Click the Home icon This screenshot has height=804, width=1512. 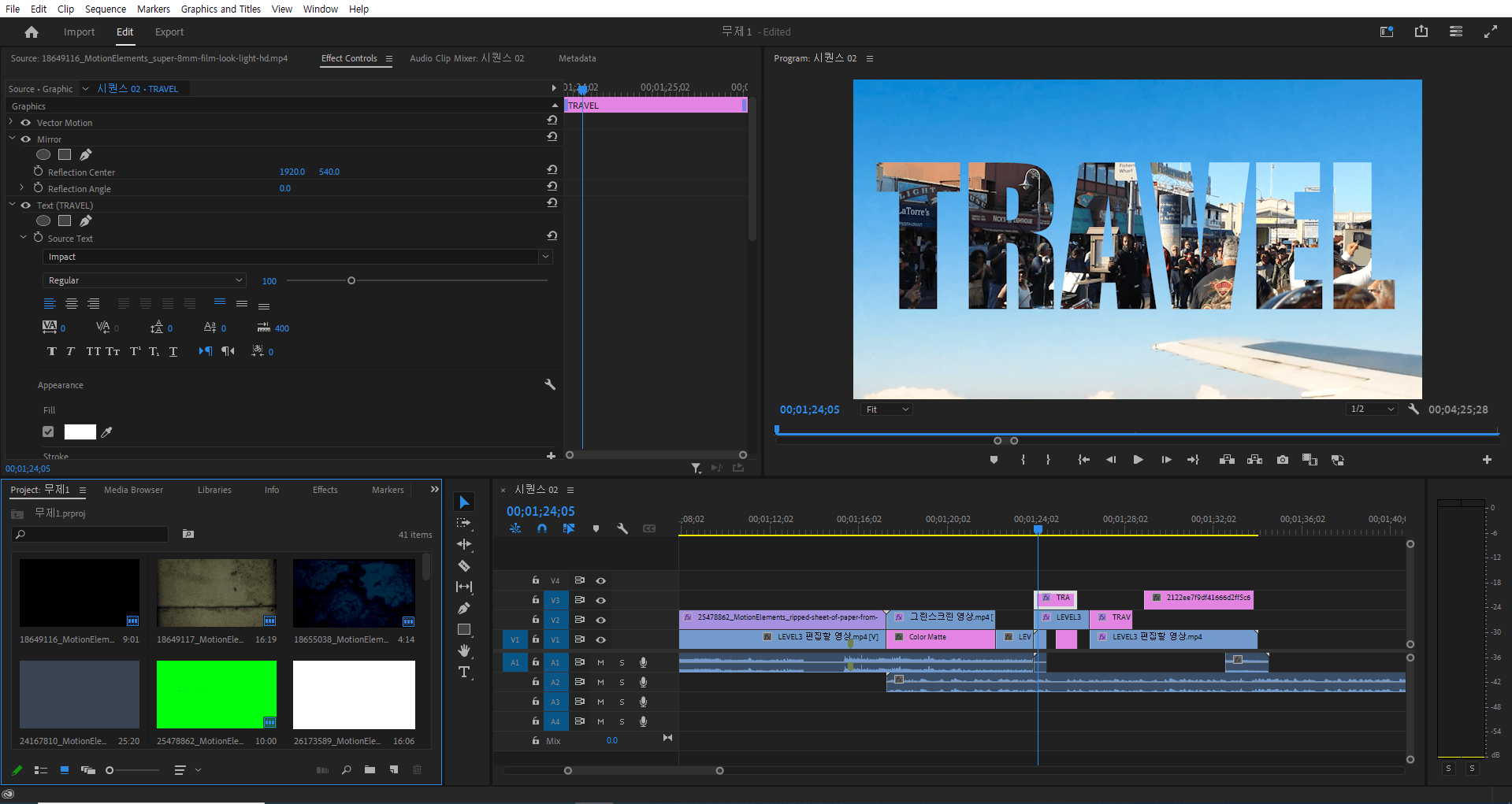tap(32, 32)
